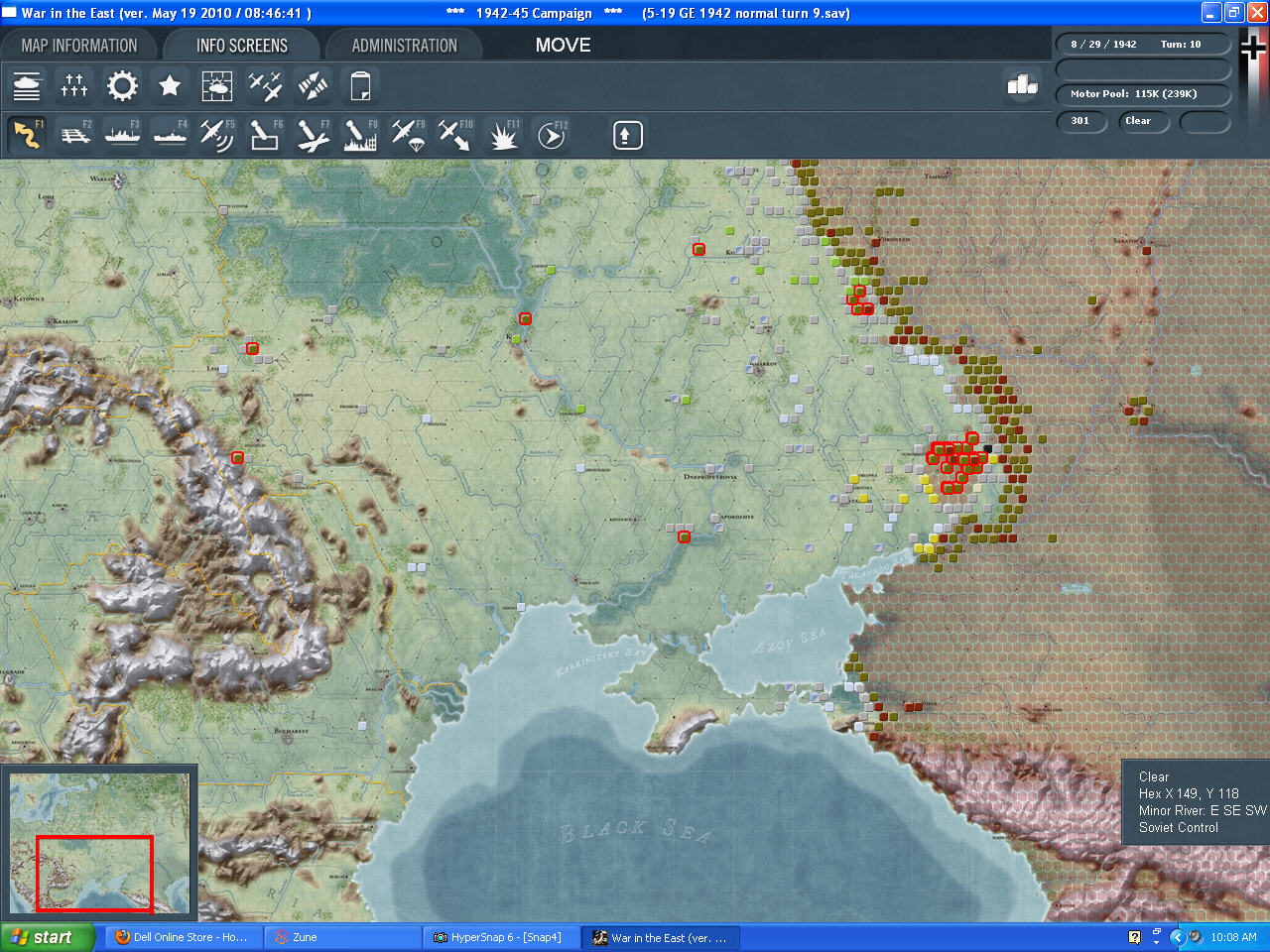This screenshot has width=1270, height=952.
Task: Click the German cross flag emblem
Action: pyautogui.click(x=1253, y=48)
